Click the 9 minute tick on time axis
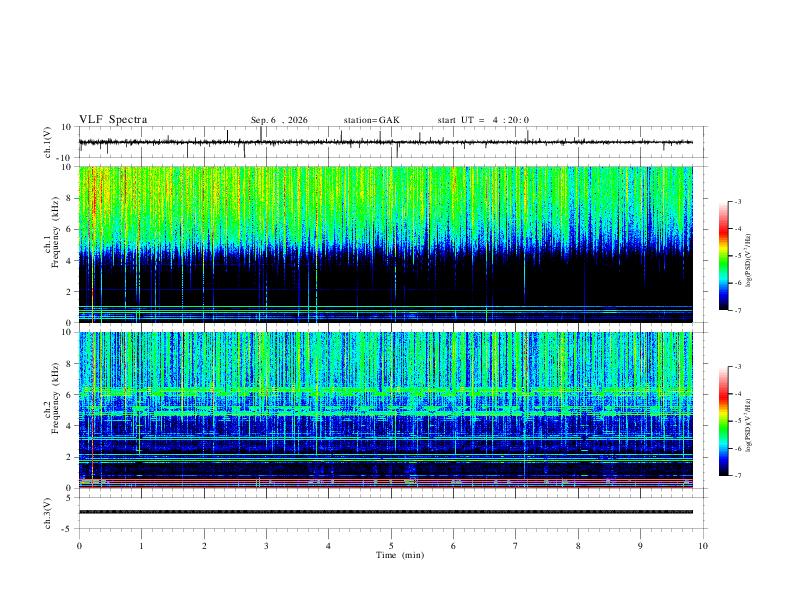Image resolution: width=792 pixels, height=612 pixels. [x=640, y=546]
